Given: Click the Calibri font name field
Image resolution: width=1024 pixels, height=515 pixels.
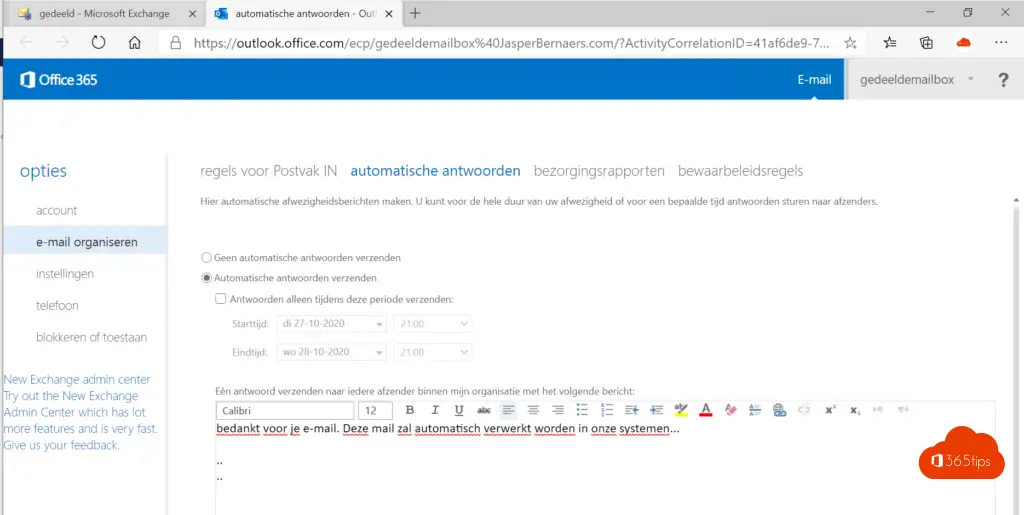Looking at the screenshot, I should [x=284, y=410].
